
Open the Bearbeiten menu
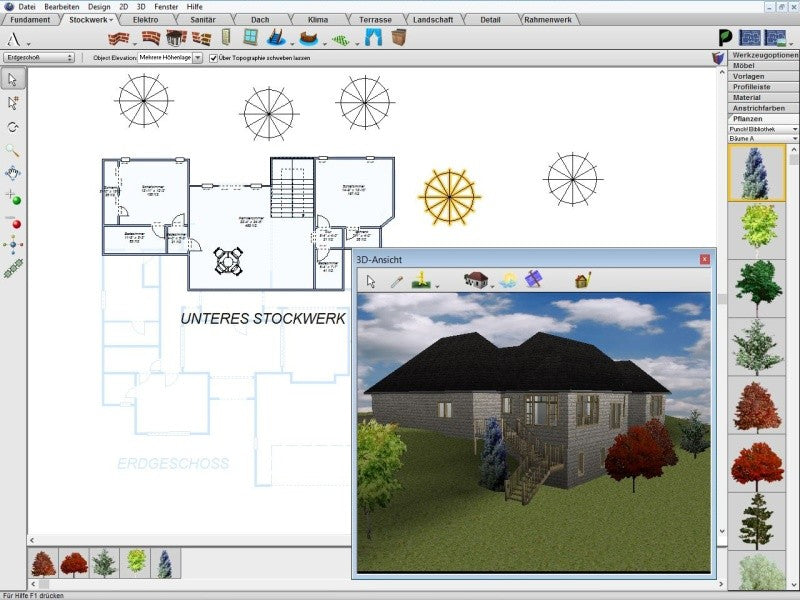(62, 7)
